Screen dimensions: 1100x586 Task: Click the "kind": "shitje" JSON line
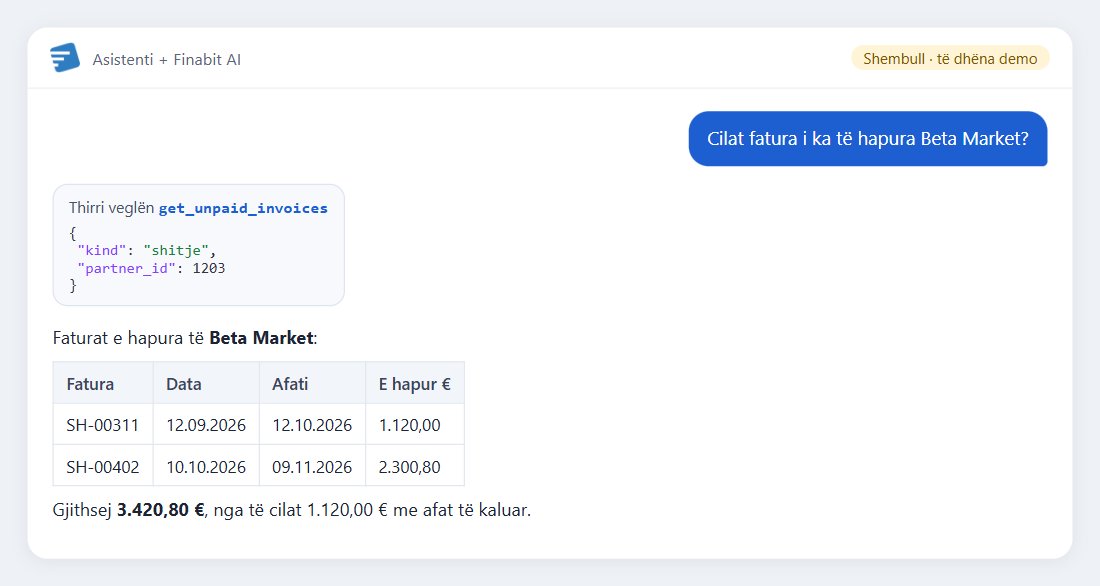(147, 251)
